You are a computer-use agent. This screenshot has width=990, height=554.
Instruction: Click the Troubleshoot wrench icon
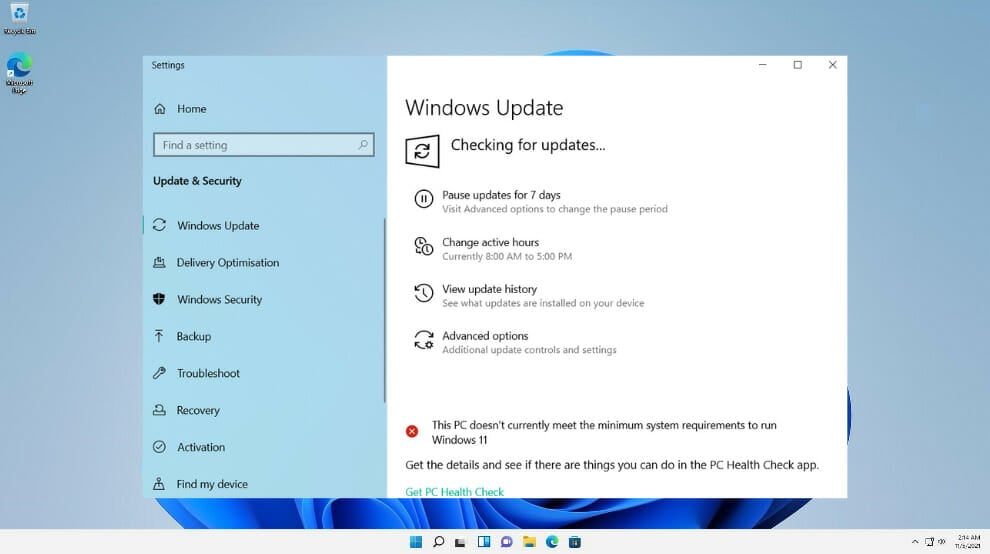point(159,373)
